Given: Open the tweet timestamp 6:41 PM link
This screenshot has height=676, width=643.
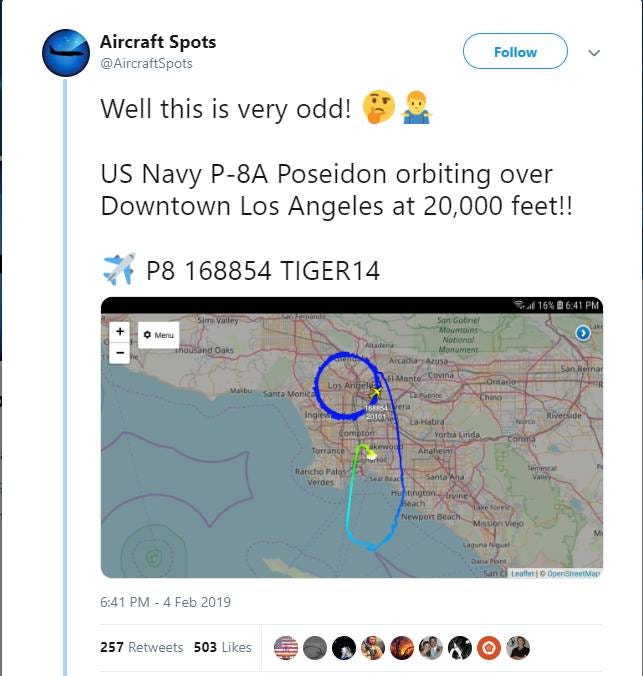Looking at the screenshot, I should click(x=165, y=602).
